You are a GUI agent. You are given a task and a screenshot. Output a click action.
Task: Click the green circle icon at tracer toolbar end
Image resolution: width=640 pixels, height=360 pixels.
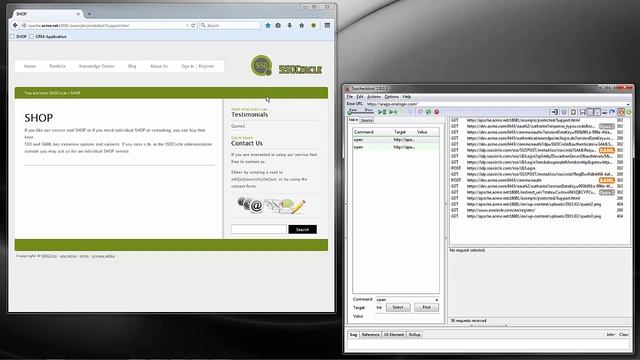[x=629, y=112]
